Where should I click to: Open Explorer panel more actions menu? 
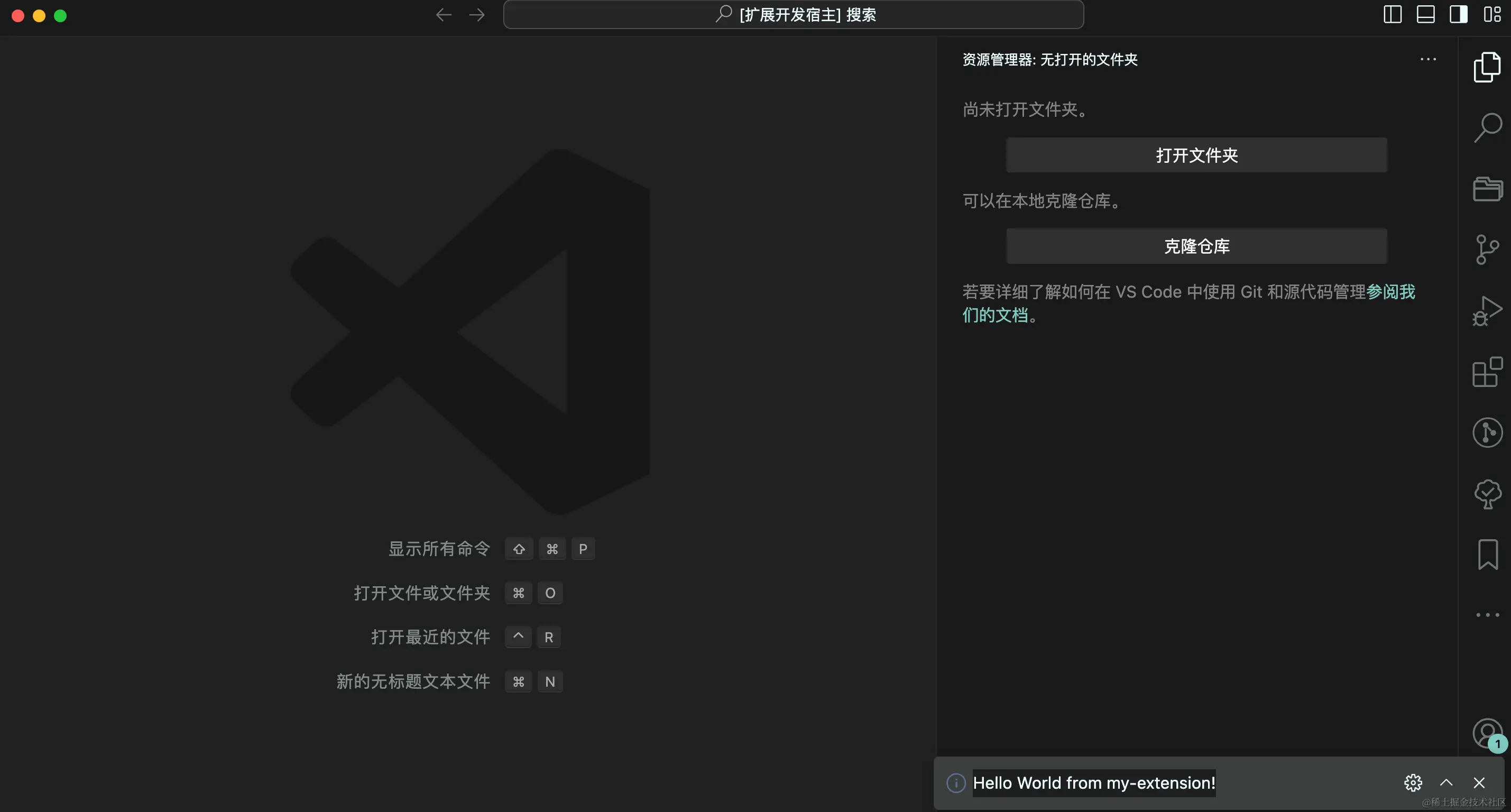click(x=1427, y=59)
